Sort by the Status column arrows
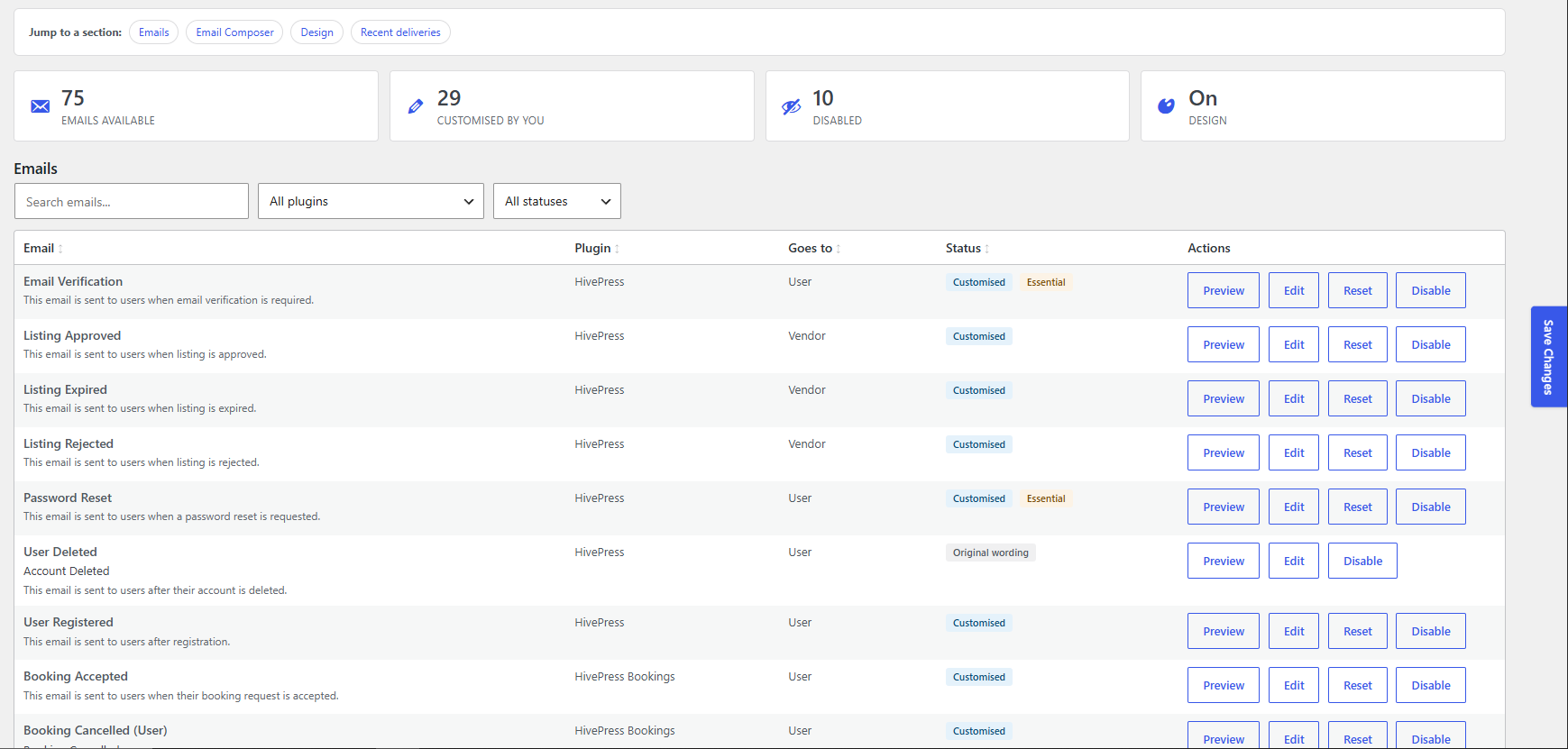 [x=987, y=249]
